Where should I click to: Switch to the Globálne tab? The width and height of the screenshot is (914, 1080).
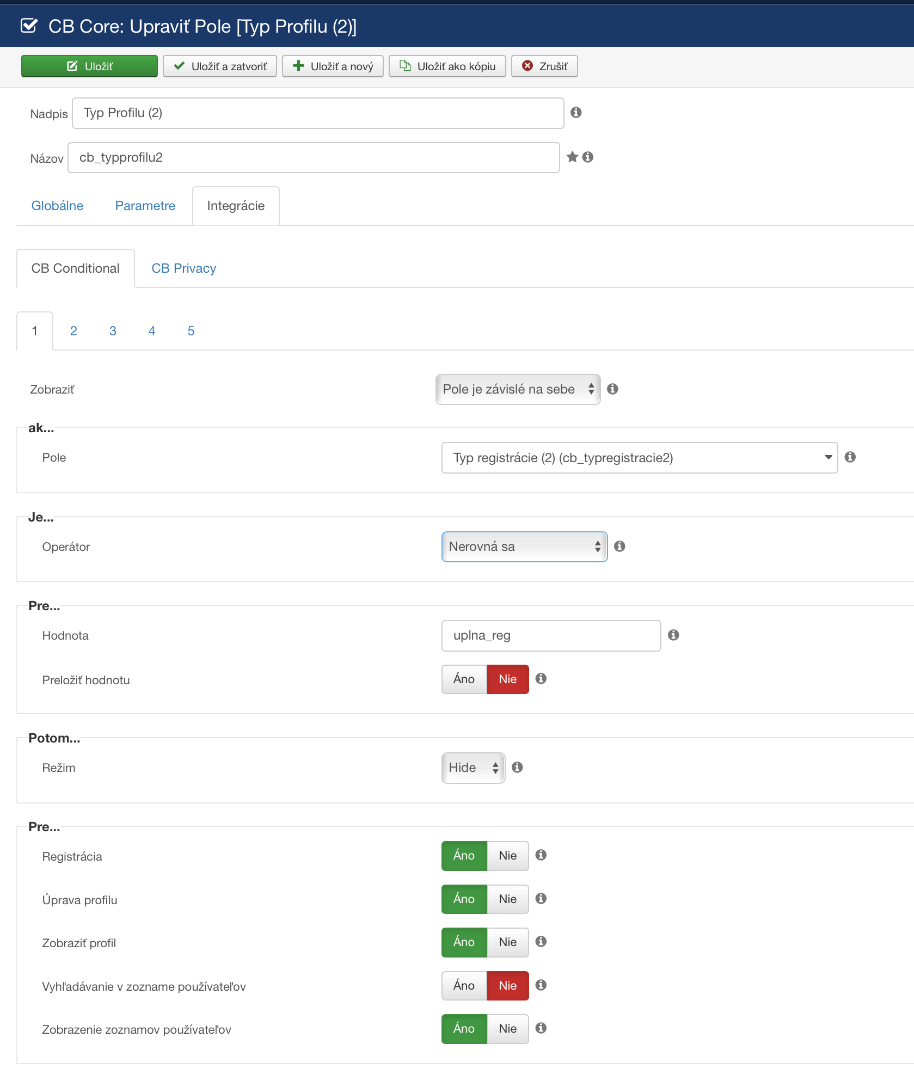[57, 205]
